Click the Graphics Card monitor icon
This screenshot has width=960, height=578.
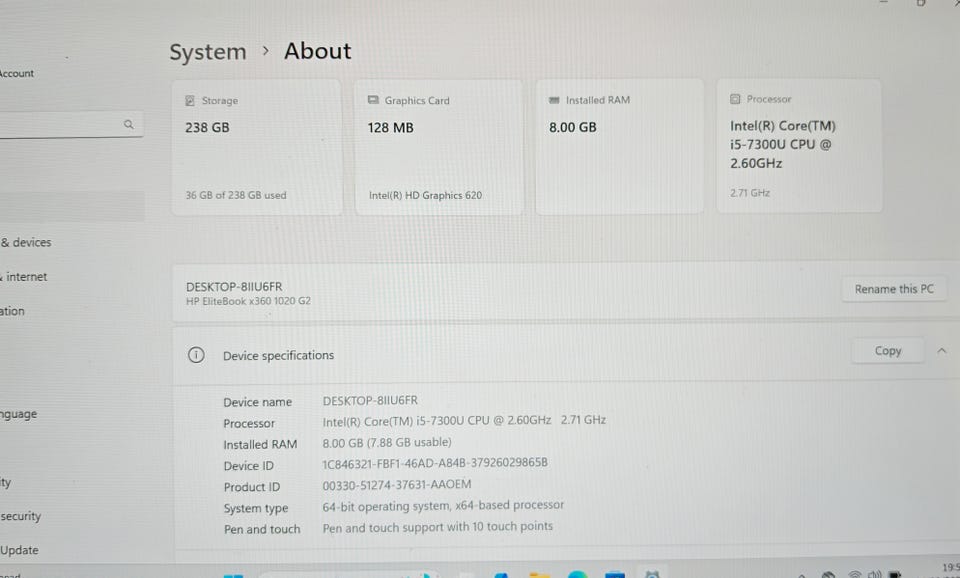coord(373,100)
